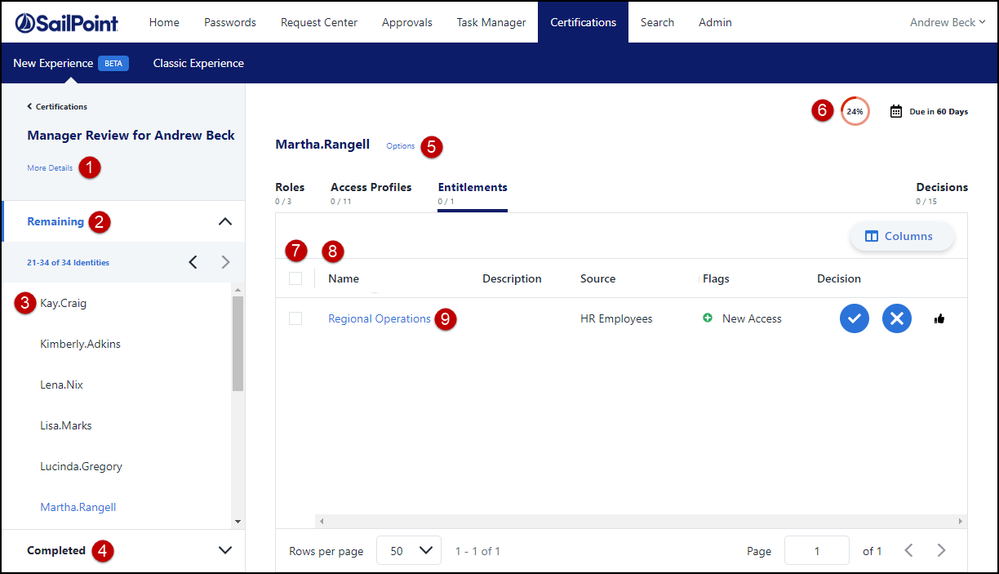Open the Request Center menu

tap(318, 22)
